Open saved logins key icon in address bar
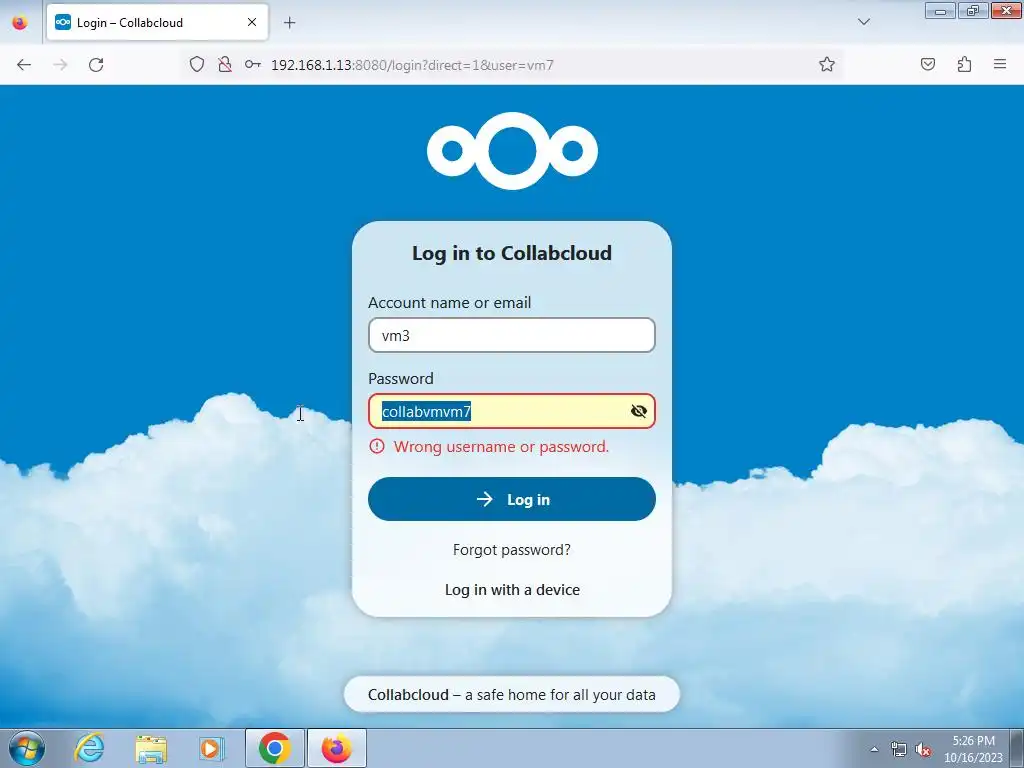This screenshot has width=1024, height=768. tap(253, 64)
